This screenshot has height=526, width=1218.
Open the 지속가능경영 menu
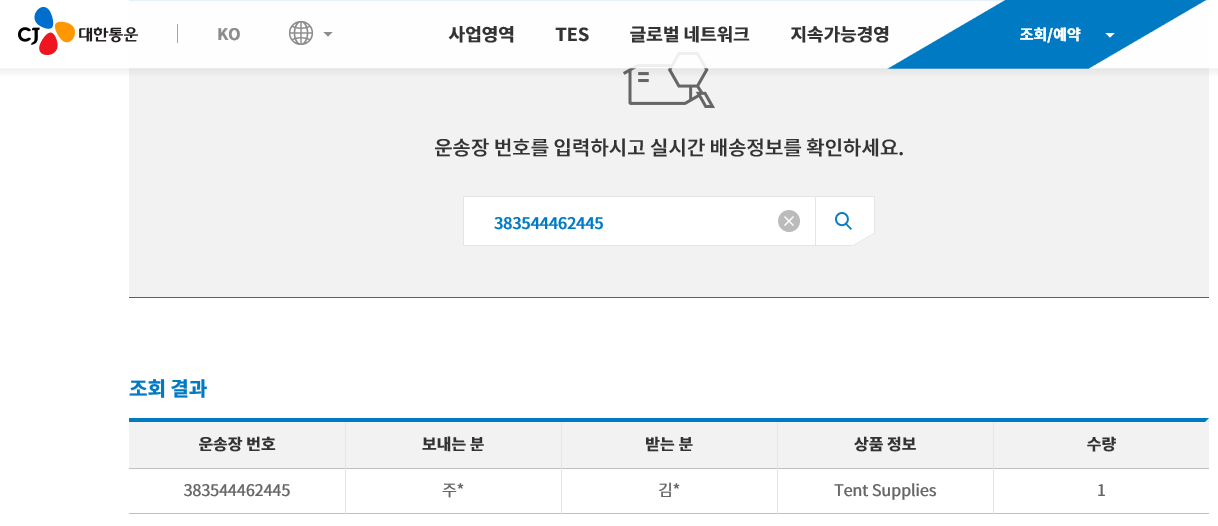[839, 34]
